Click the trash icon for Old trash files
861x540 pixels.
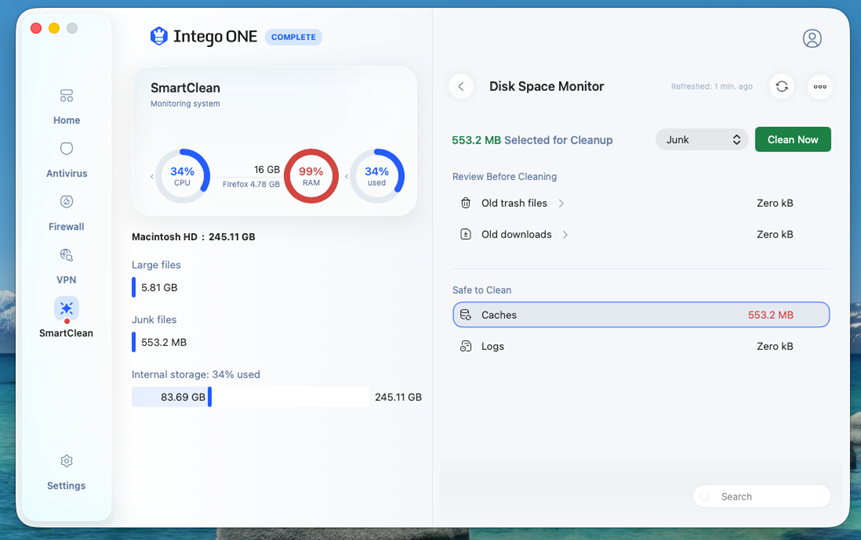pos(466,203)
